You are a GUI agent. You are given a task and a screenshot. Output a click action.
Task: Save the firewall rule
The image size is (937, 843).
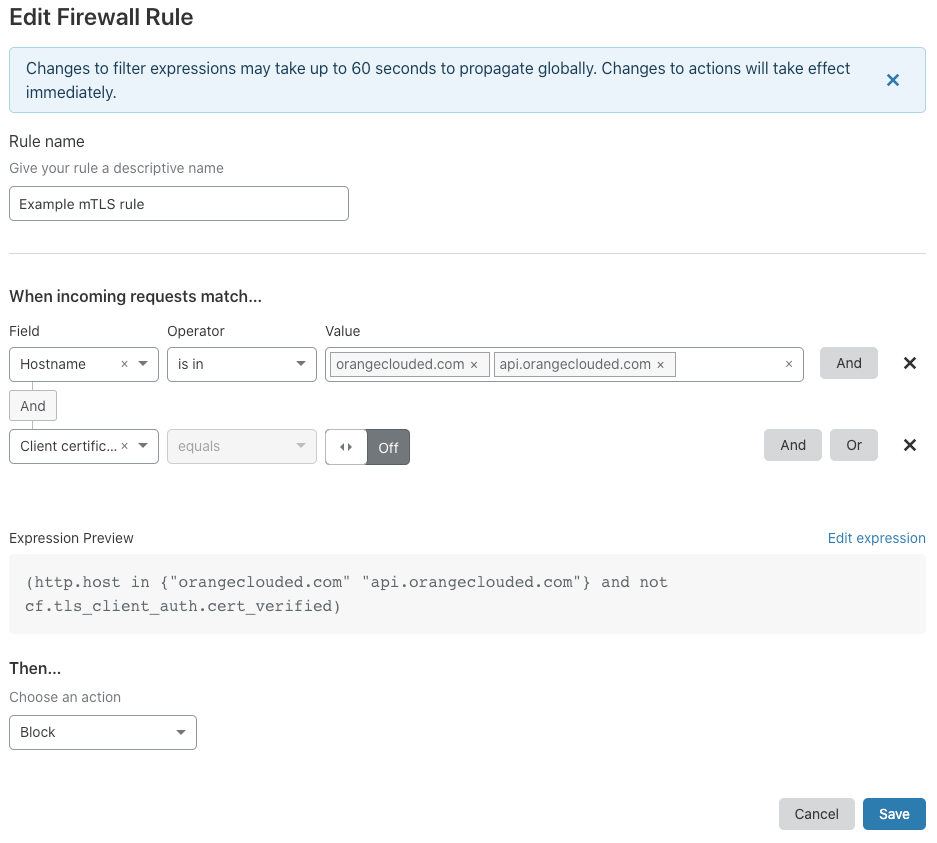893,814
